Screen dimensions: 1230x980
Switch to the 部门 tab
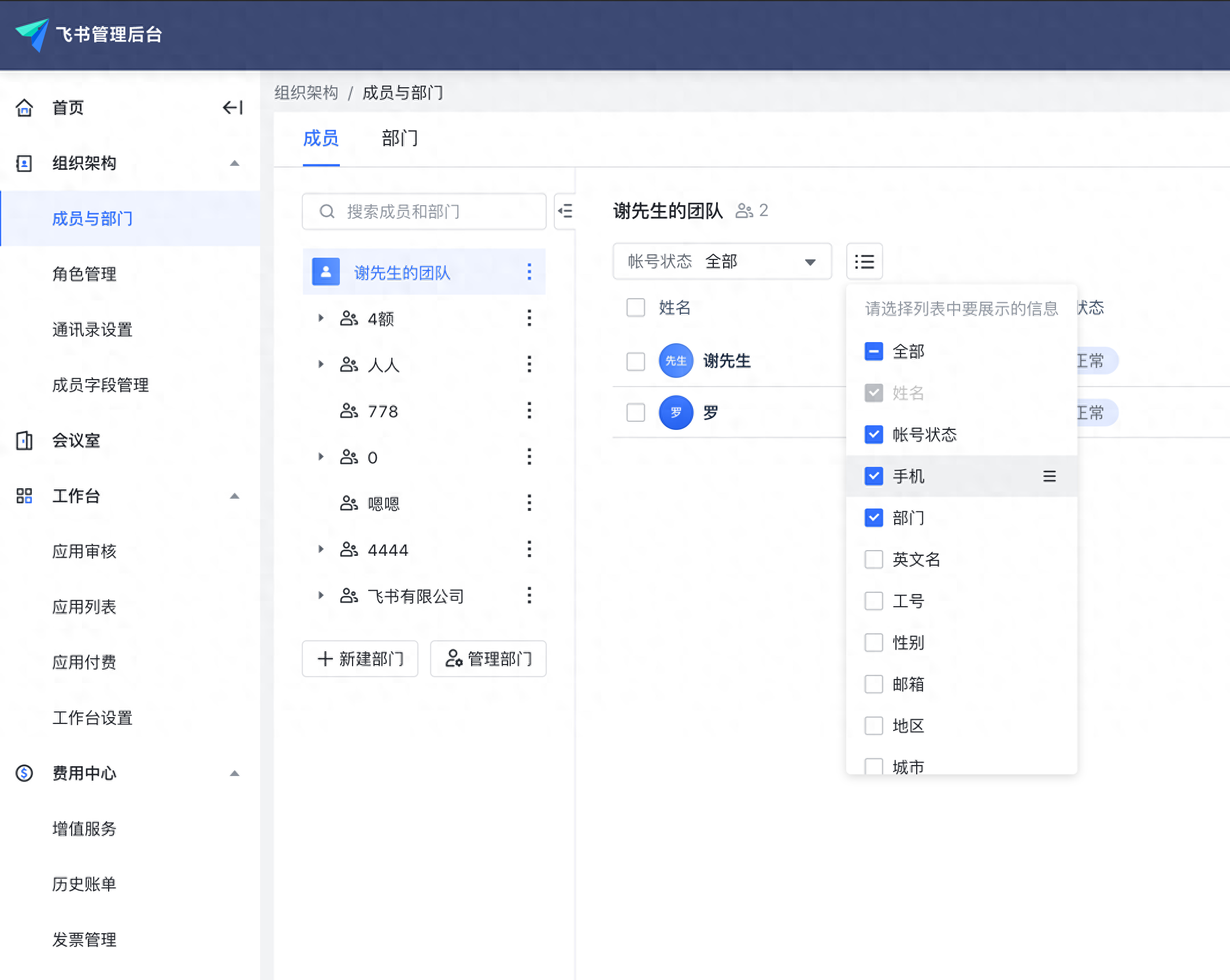[399, 139]
